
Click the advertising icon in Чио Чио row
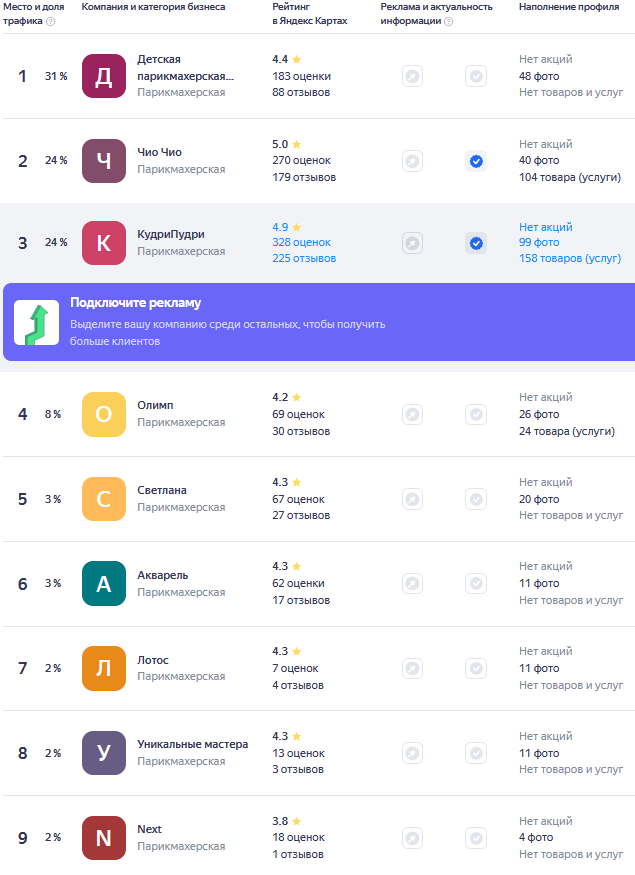412,161
